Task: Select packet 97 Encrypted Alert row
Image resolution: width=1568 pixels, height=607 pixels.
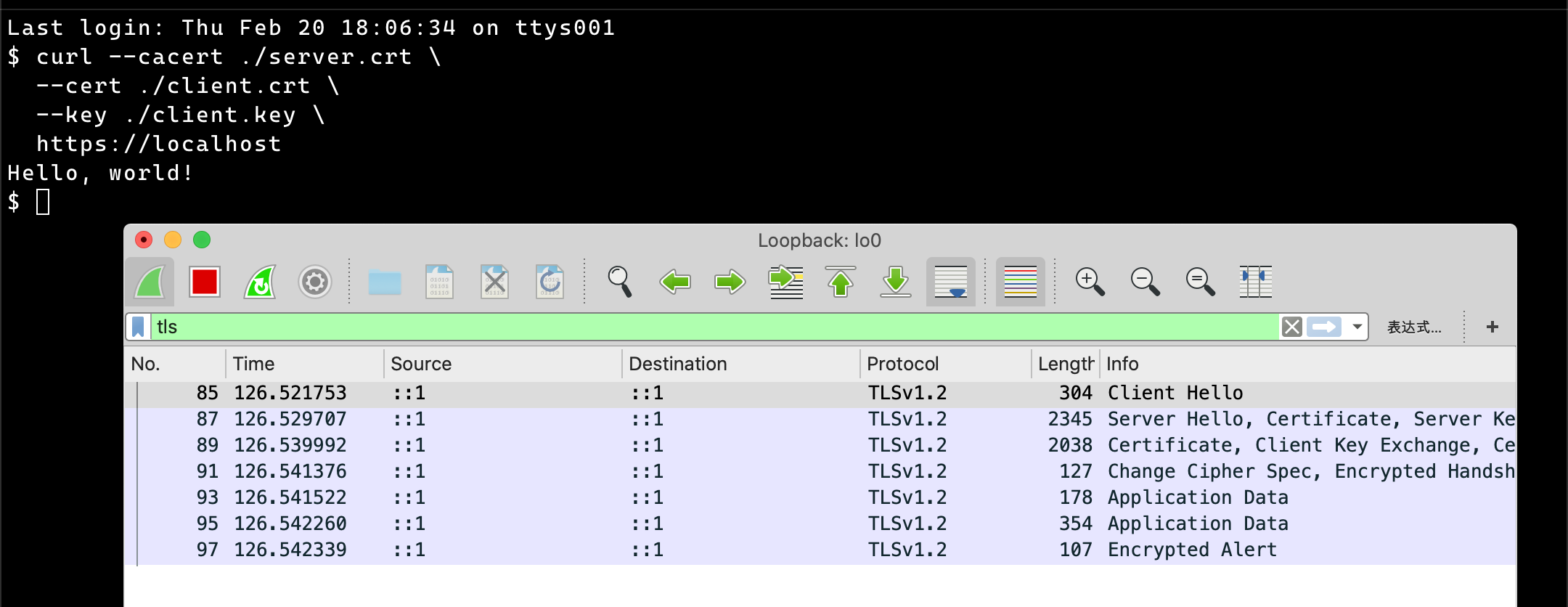Action: coord(820,550)
